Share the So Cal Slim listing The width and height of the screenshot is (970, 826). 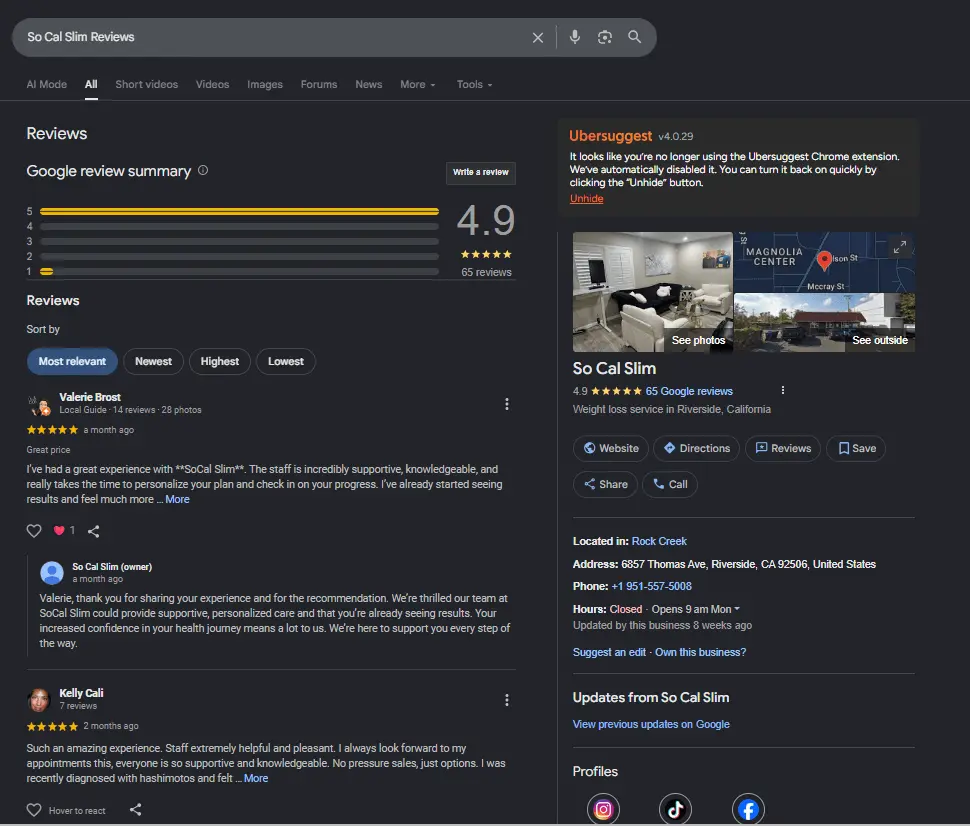coord(606,484)
